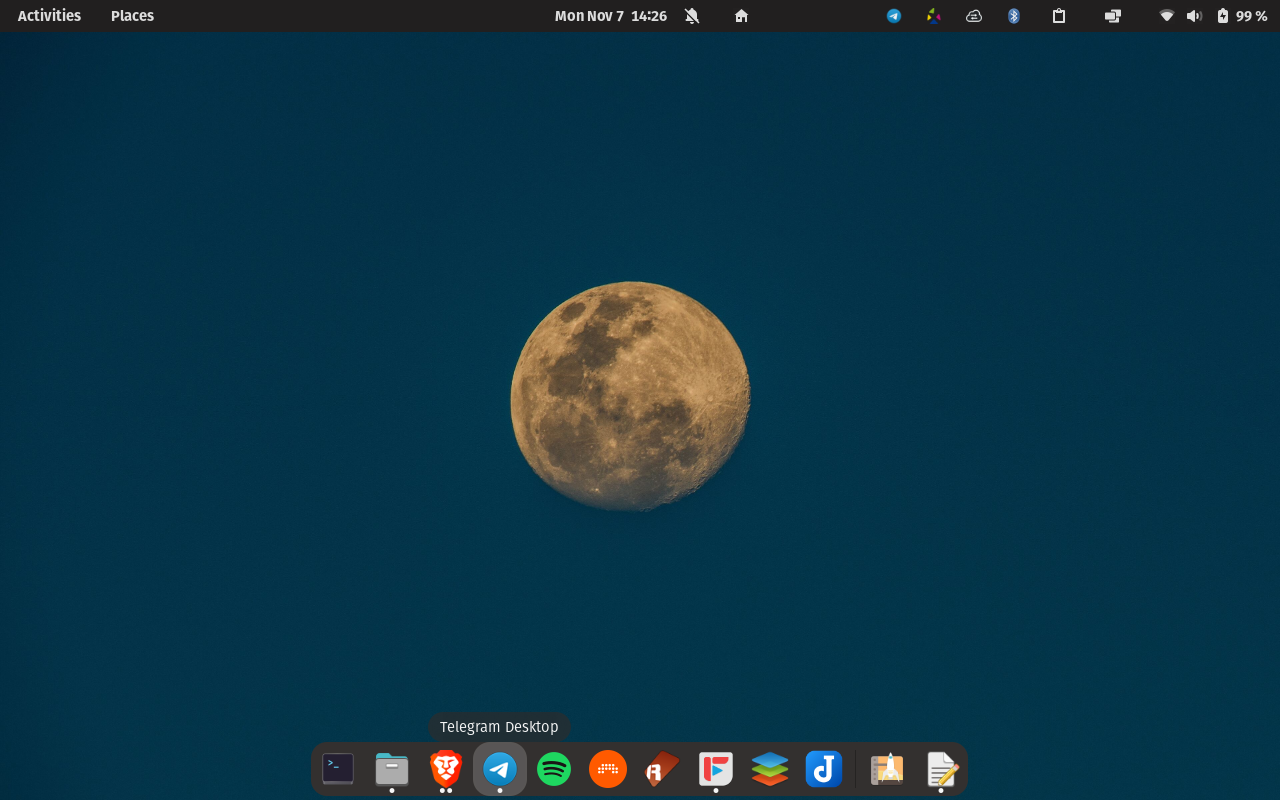Click the rocket notebook dock icon

pos(887,769)
